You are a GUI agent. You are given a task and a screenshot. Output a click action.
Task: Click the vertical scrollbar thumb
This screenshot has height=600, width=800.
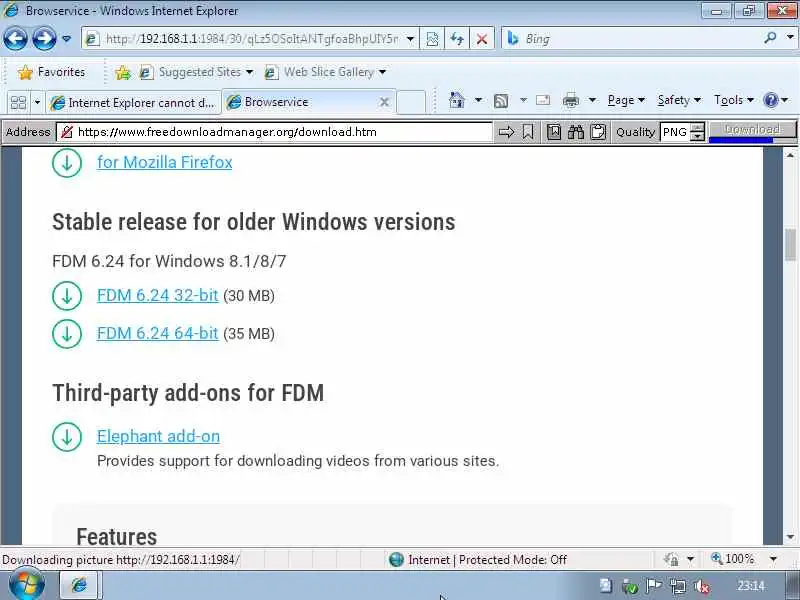[x=791, y=245]
